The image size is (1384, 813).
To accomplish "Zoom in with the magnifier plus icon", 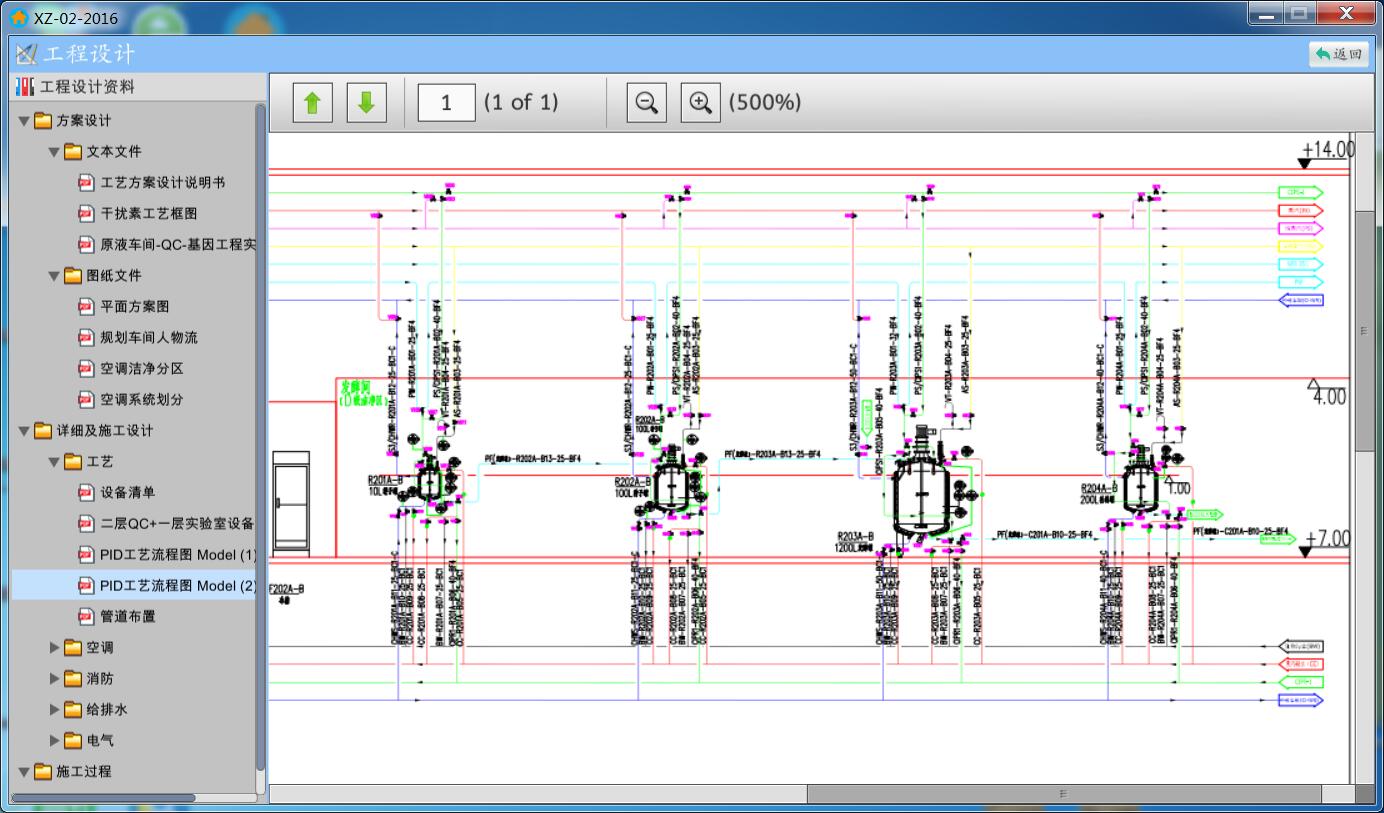I will pyautogui.click(x=701, y=102).
